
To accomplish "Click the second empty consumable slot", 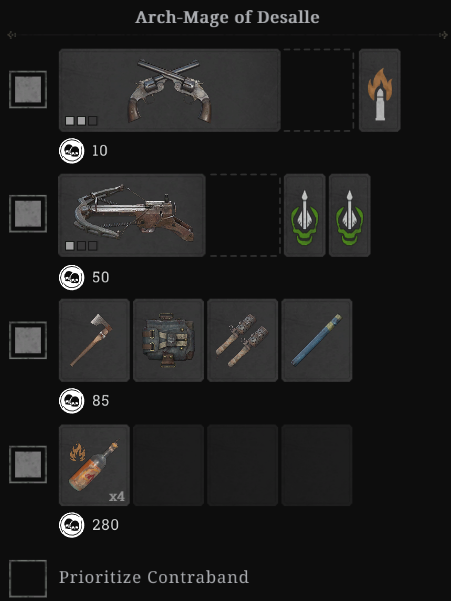I will tap(243, 465).
